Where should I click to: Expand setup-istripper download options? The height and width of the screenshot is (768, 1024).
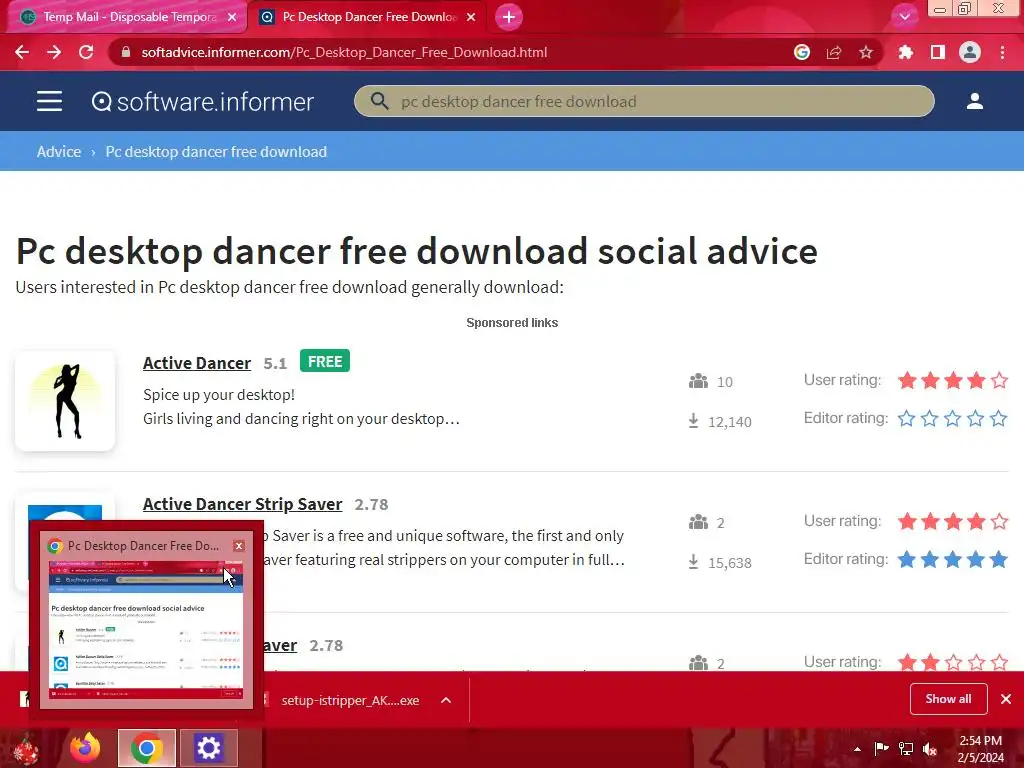point(446,700)
